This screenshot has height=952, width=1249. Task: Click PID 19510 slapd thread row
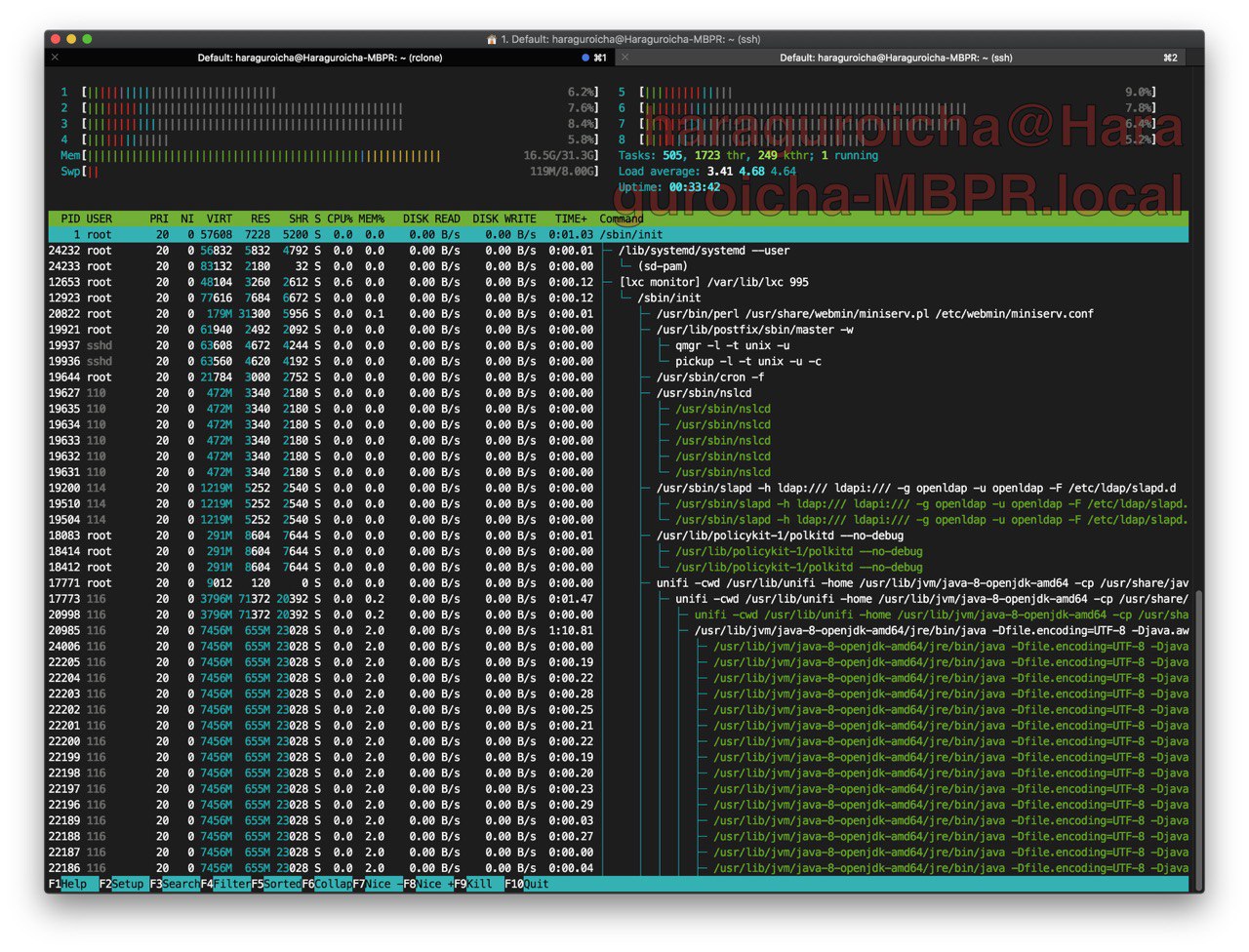[x=618, y=503]
